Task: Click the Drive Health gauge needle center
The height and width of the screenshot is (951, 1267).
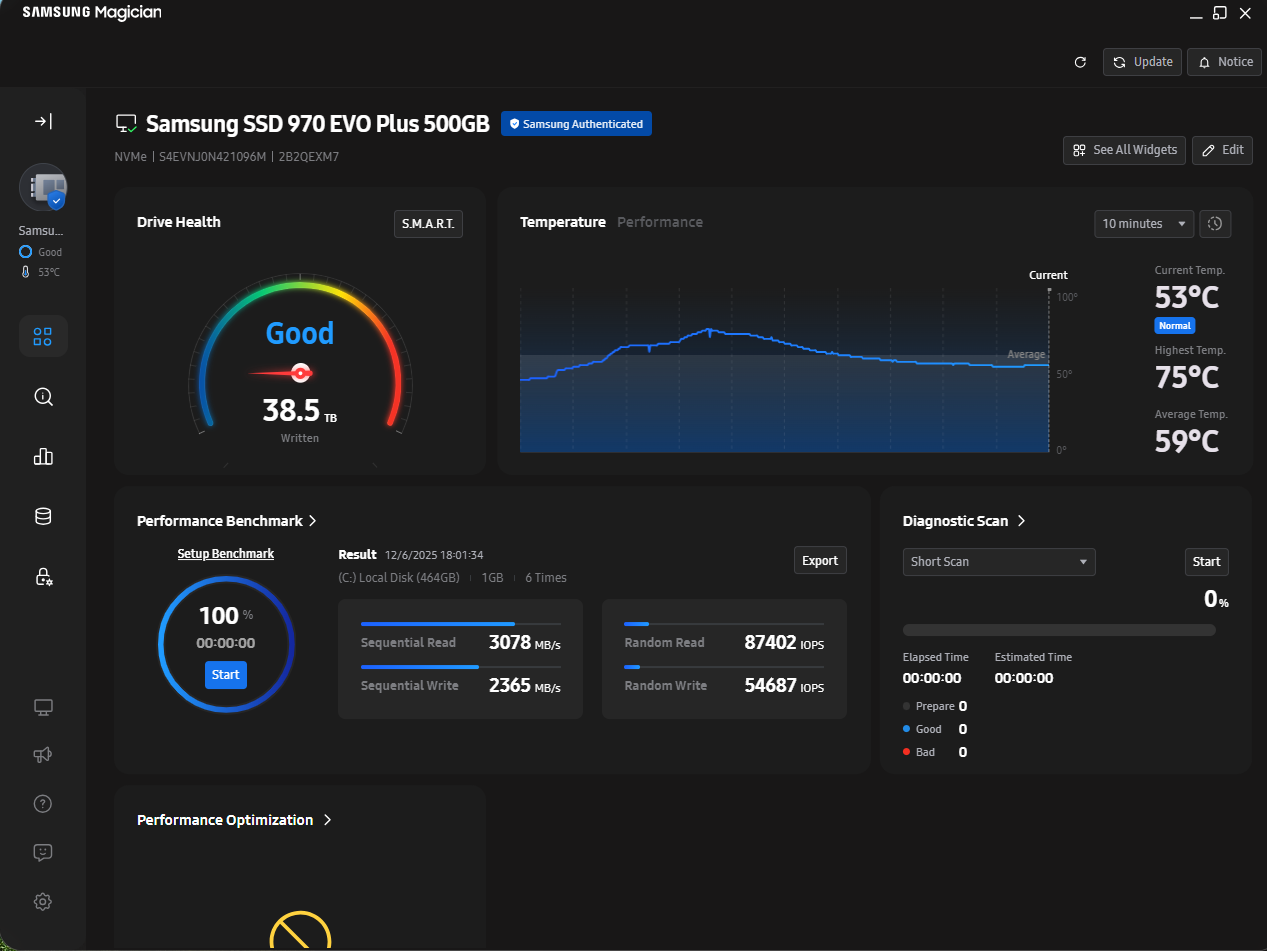Action: pos(299,373)
